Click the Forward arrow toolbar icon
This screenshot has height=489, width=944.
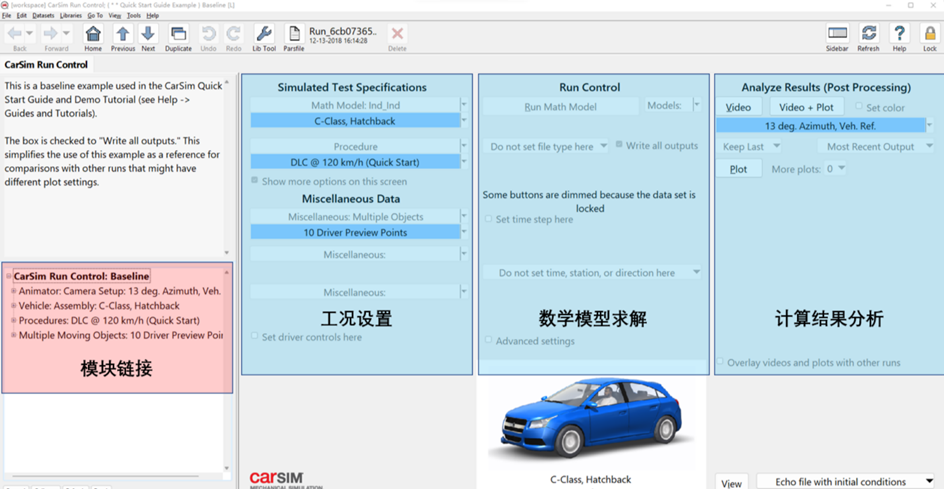51,33
